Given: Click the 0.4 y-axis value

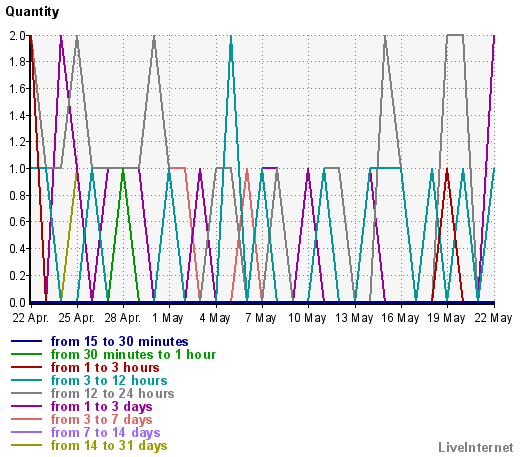Looking at the screenshot, I should pos(18,249).
